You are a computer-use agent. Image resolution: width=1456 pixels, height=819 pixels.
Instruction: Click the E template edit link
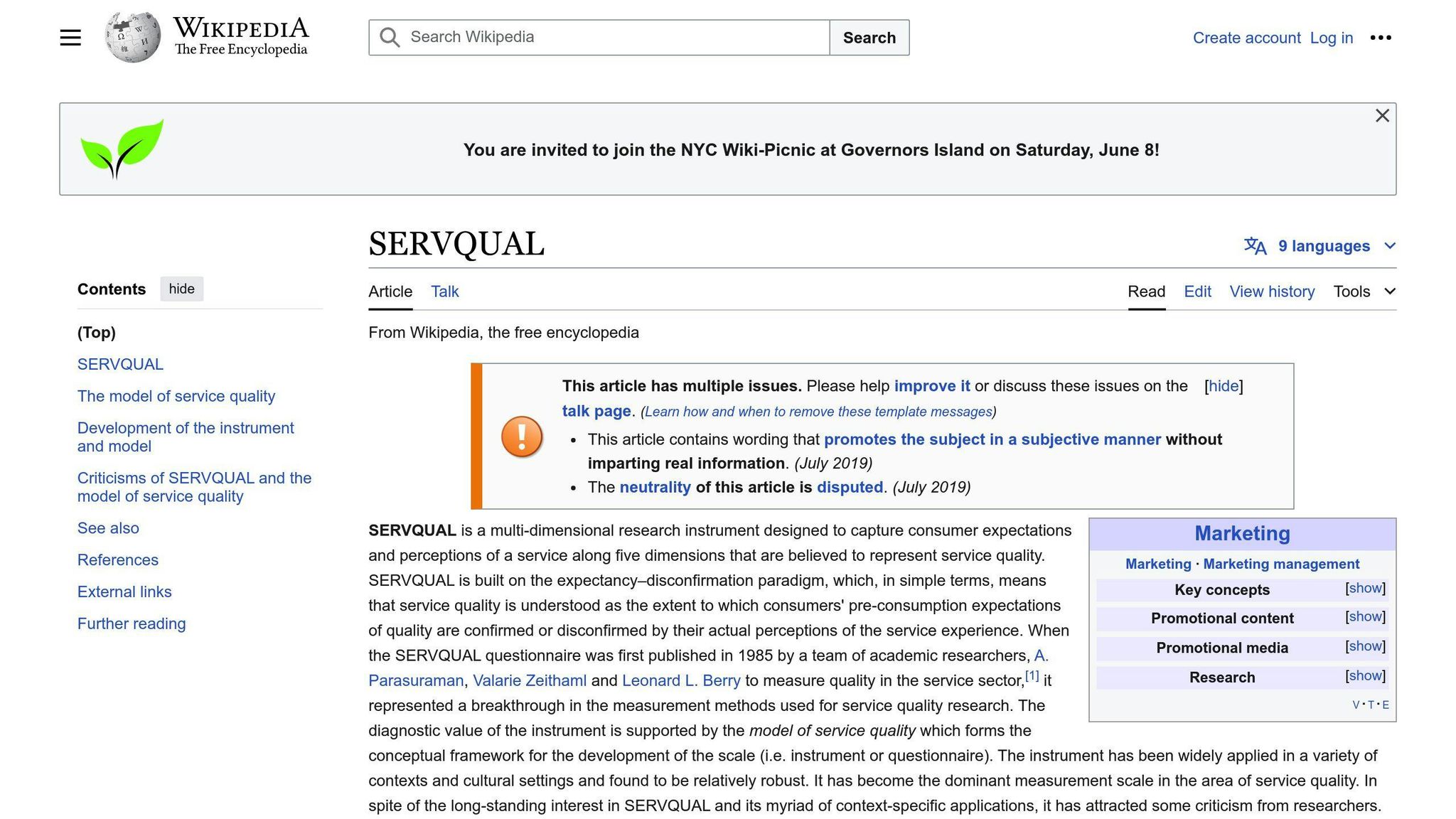1386,705
